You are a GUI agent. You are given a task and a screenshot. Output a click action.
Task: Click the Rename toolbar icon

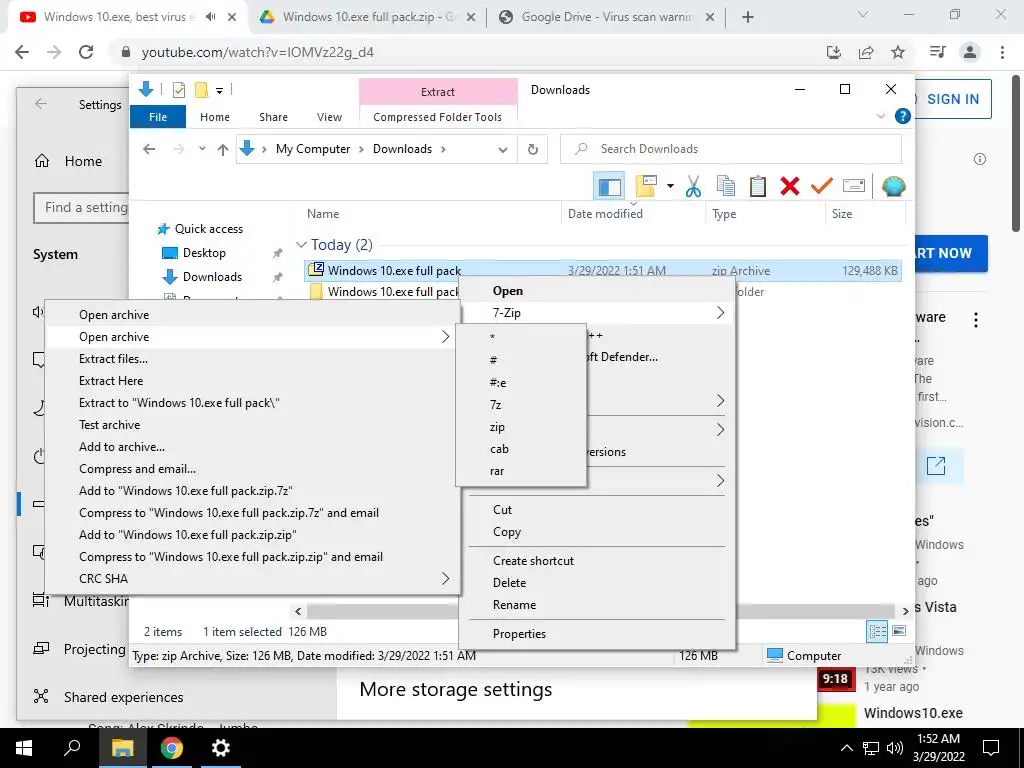point(854,186)
